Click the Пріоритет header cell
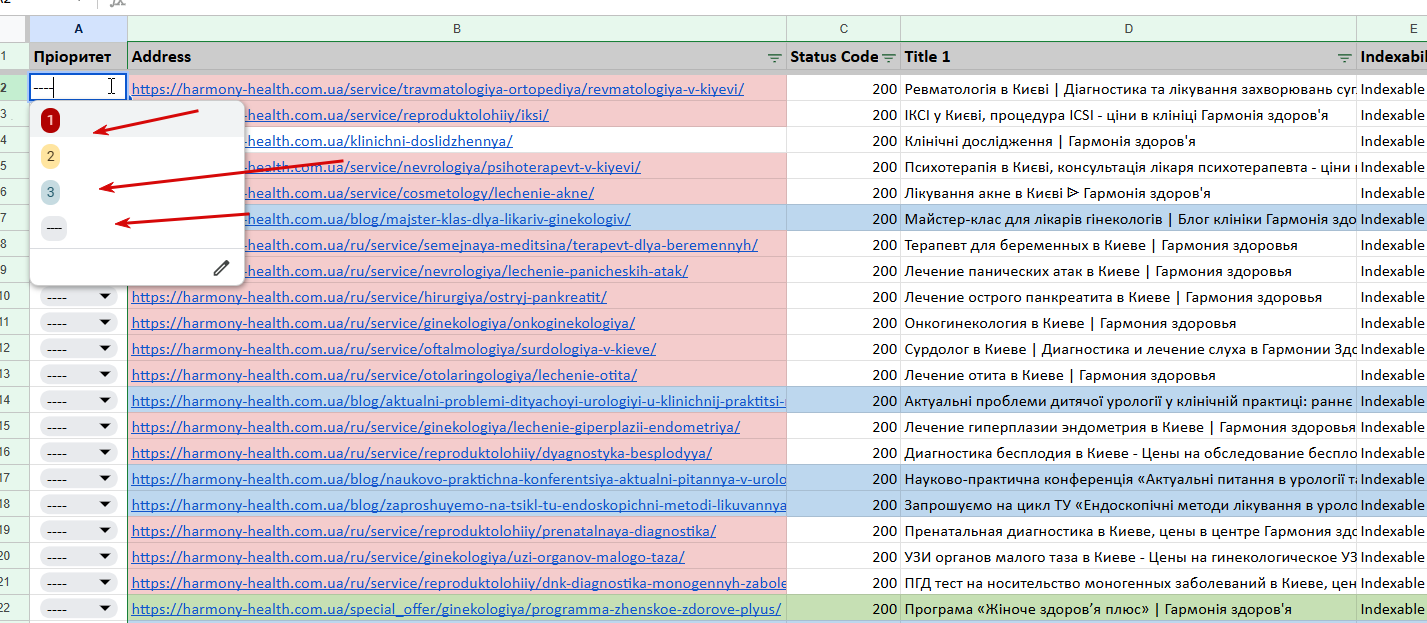 pyautogui.click(x=78, y=57)
